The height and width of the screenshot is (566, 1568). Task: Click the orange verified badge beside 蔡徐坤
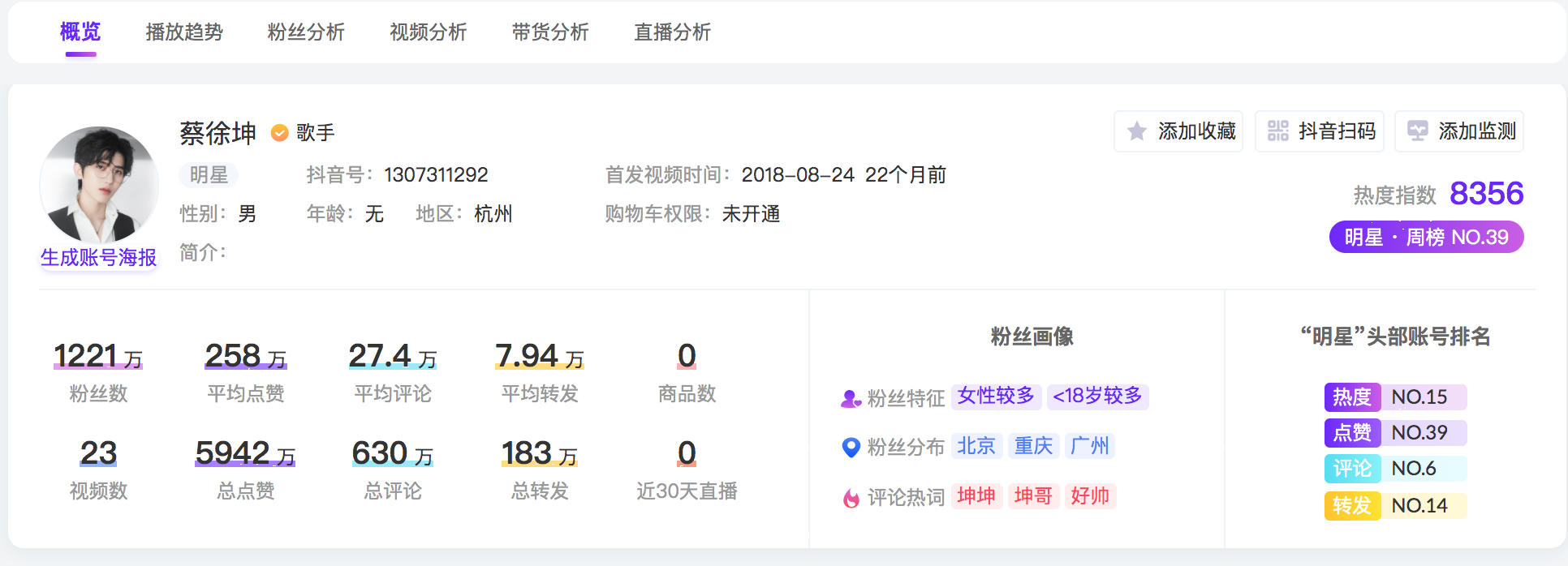[x=279, y=132]
